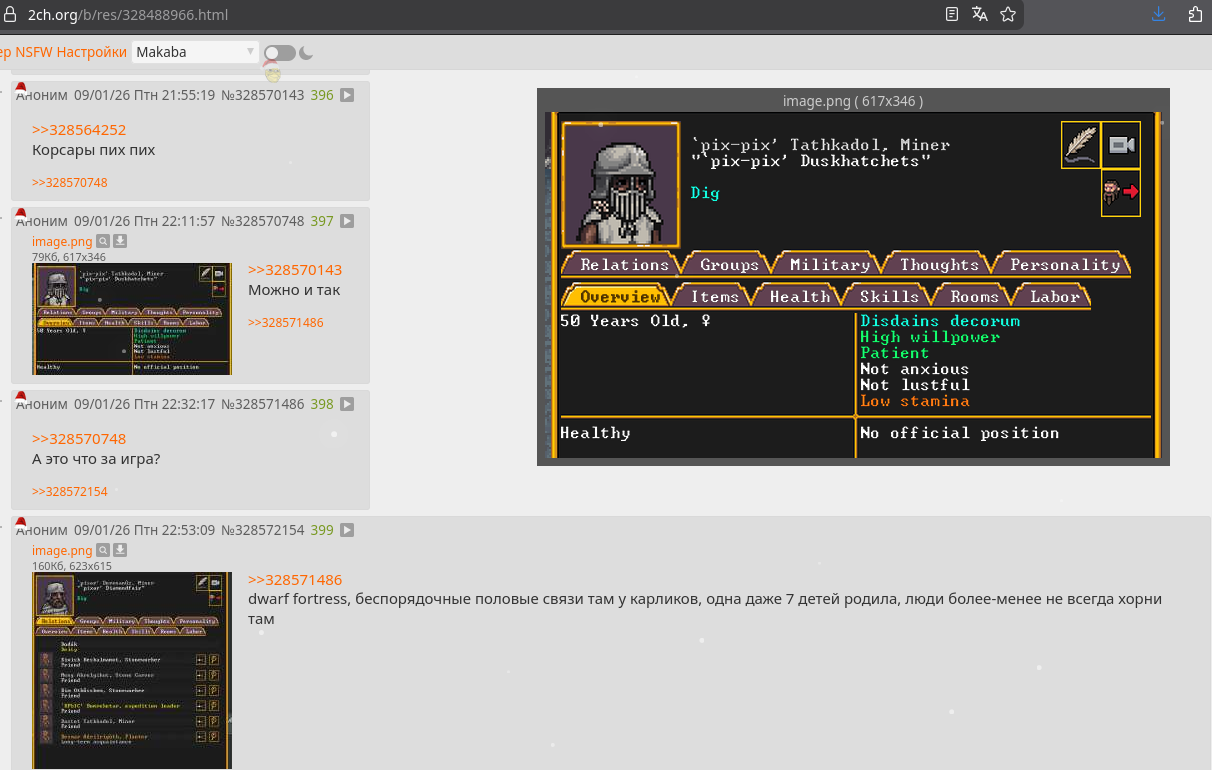
Task: Open the browser downloads panel
Action: point(1159,14)
